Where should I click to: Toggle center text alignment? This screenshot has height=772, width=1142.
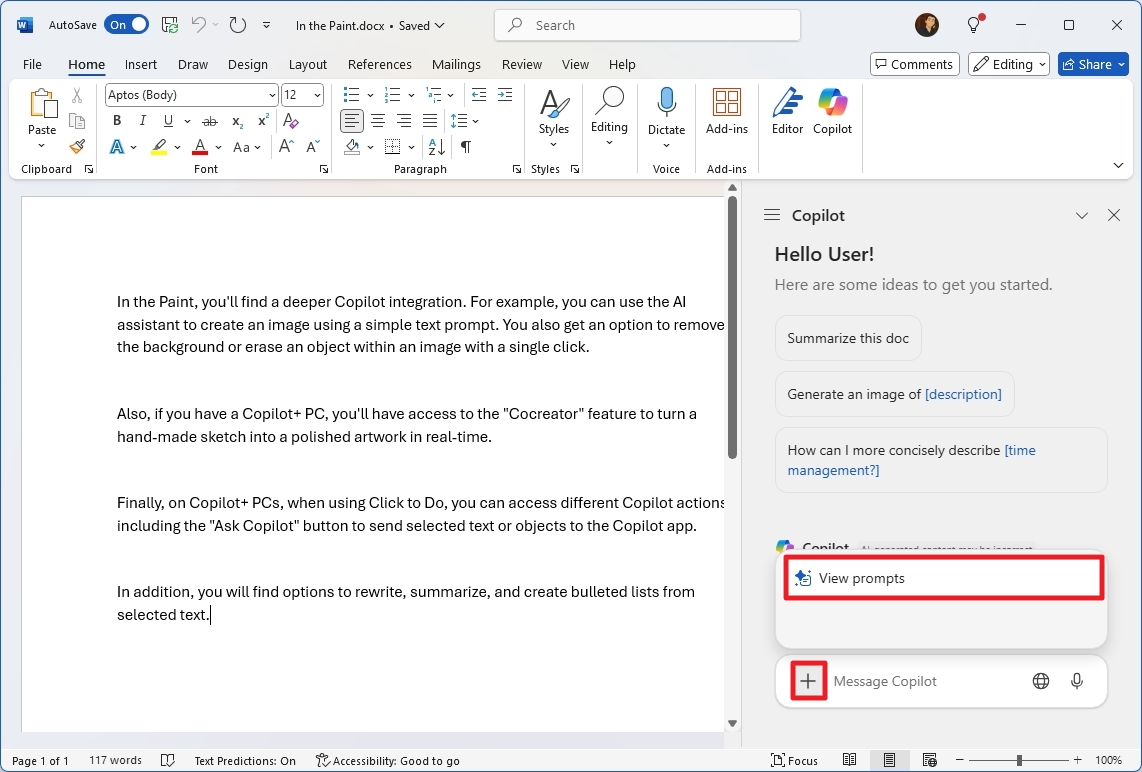[378, 120]
